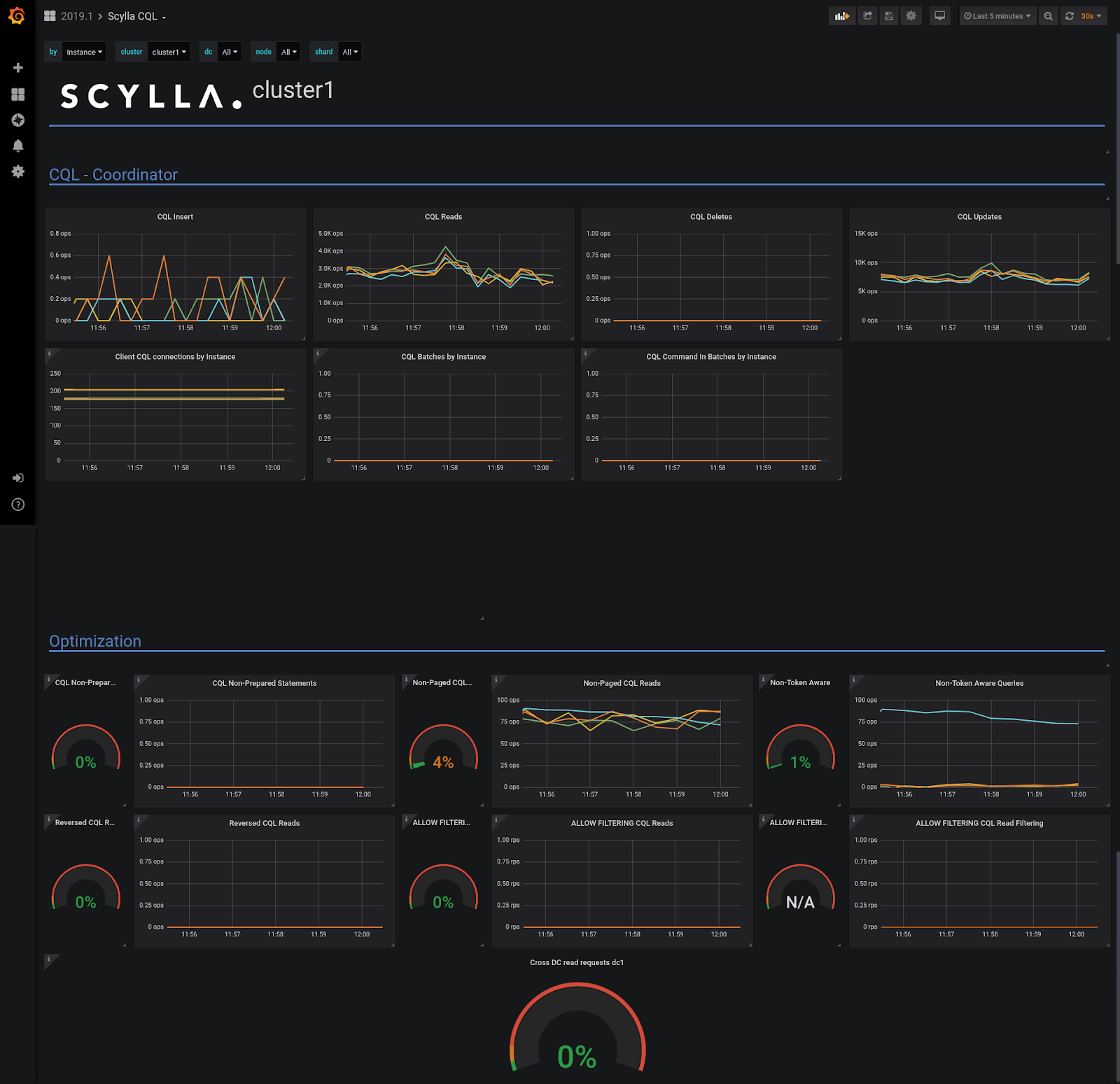Click the Non-Token Aware Queries panel title
Viewport: 1120px width, 1084px height.
[979, 683]
